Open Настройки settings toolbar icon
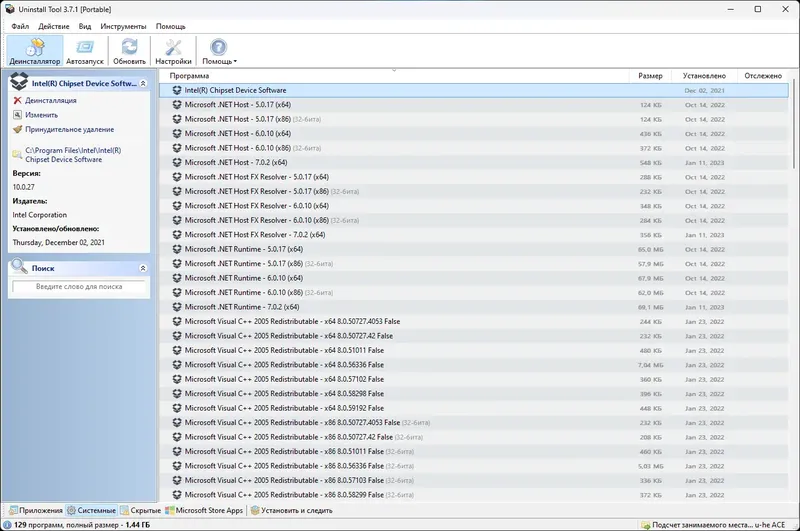This screenshot has width=800, height=531. click(173, 51)
